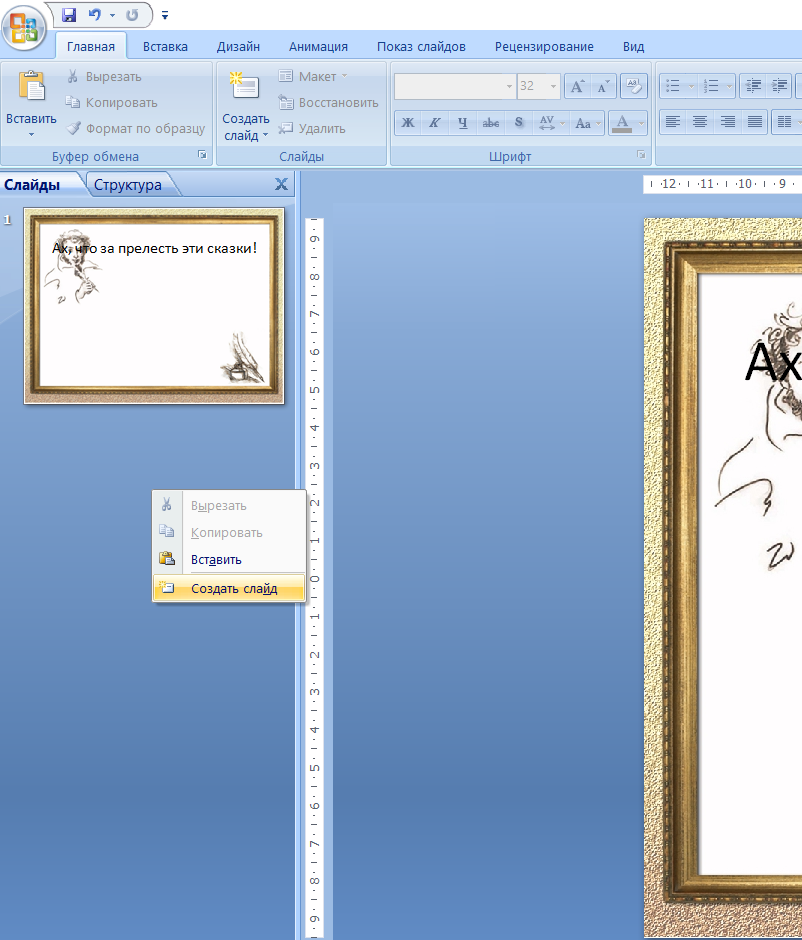The height and width of the screenshot is (940, 802).
Task: Close the slides pane with the X
Action: tap(281, 184)
